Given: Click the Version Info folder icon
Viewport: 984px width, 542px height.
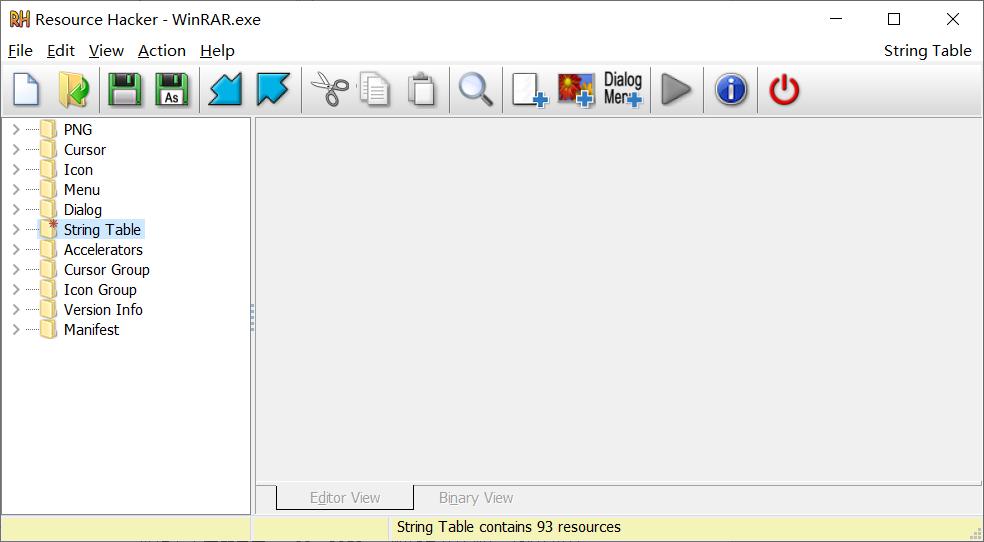Looking at the screenshot, I should pos(48,309).
